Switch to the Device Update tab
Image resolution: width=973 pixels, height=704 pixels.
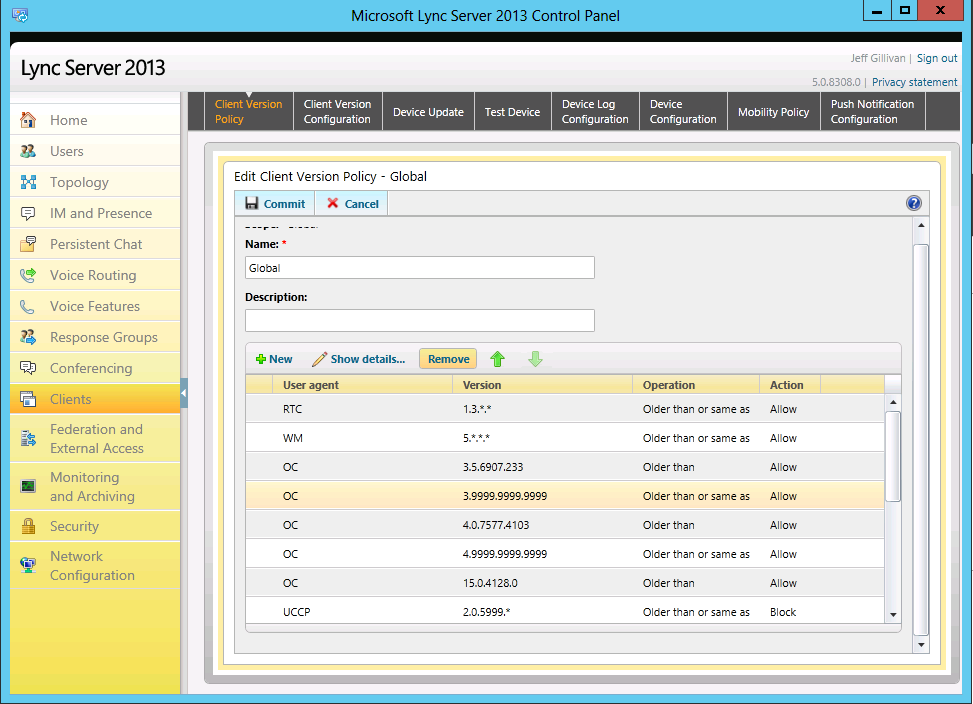(x=427, y=112)
